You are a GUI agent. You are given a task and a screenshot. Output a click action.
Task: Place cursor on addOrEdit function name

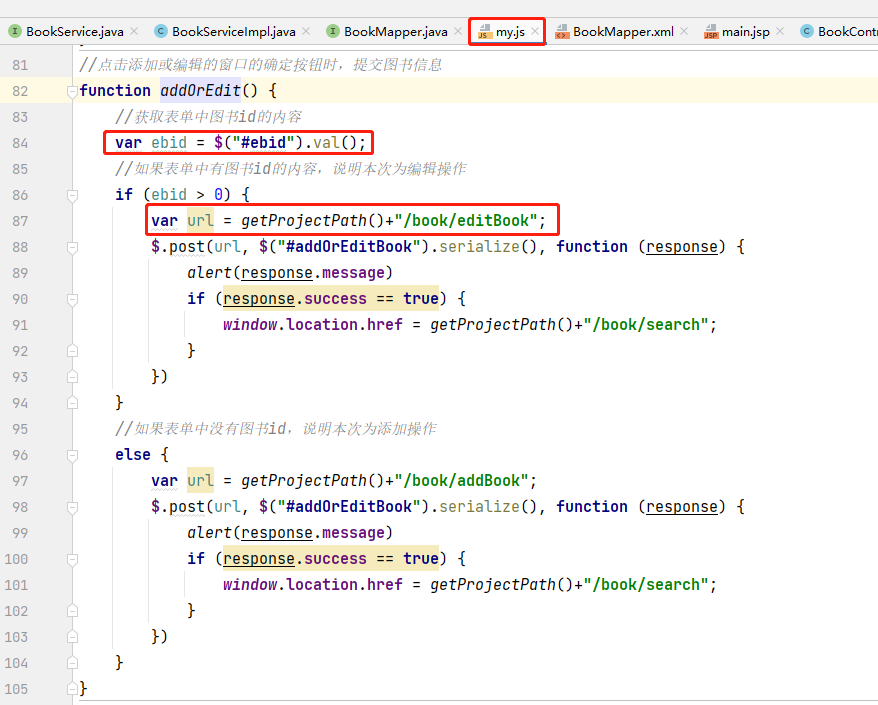click(200, 91)
